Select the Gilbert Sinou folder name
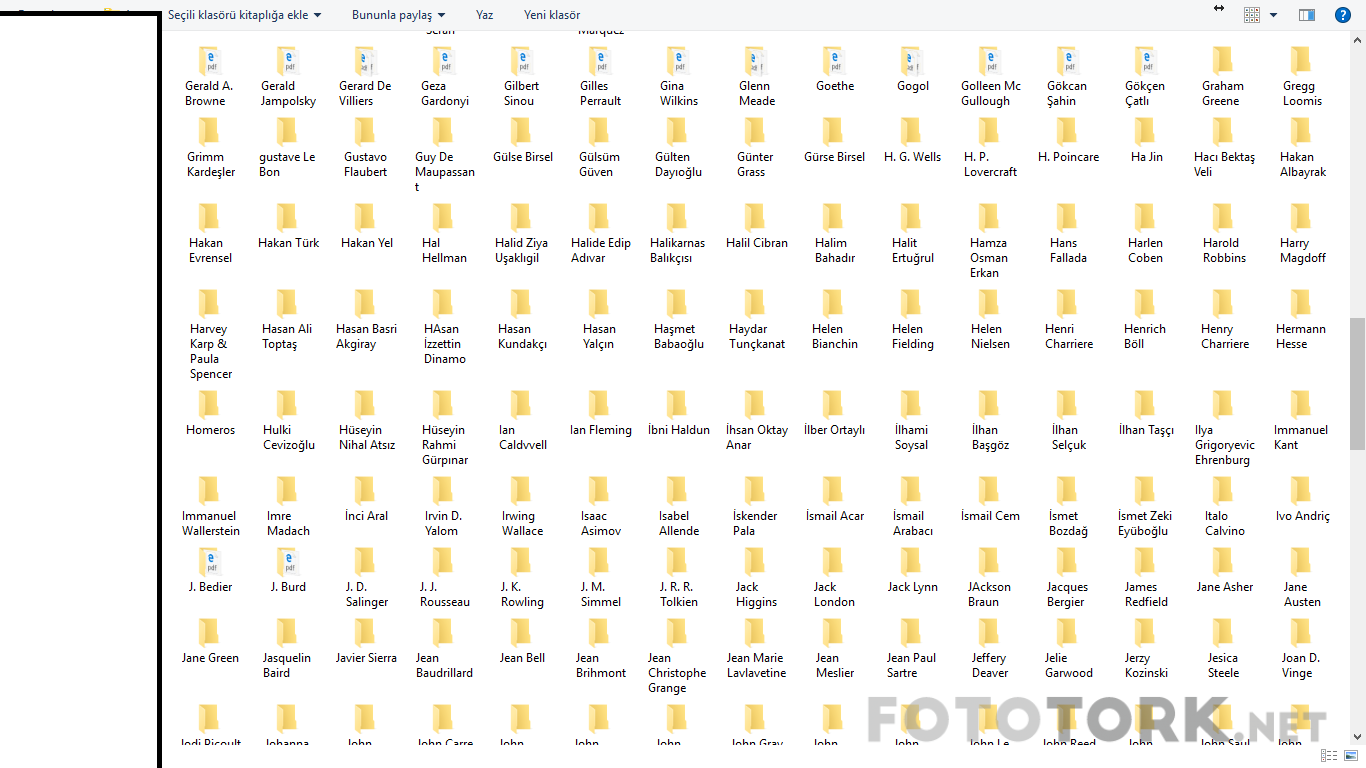The image size is (1366, 768). (x=521, y=93)
